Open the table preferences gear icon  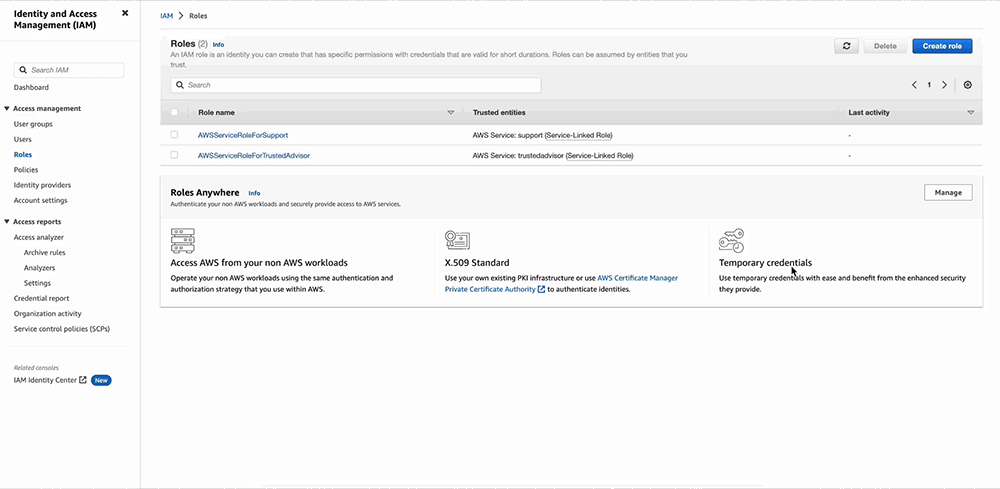pyautogui.click(x=967, y=85)
